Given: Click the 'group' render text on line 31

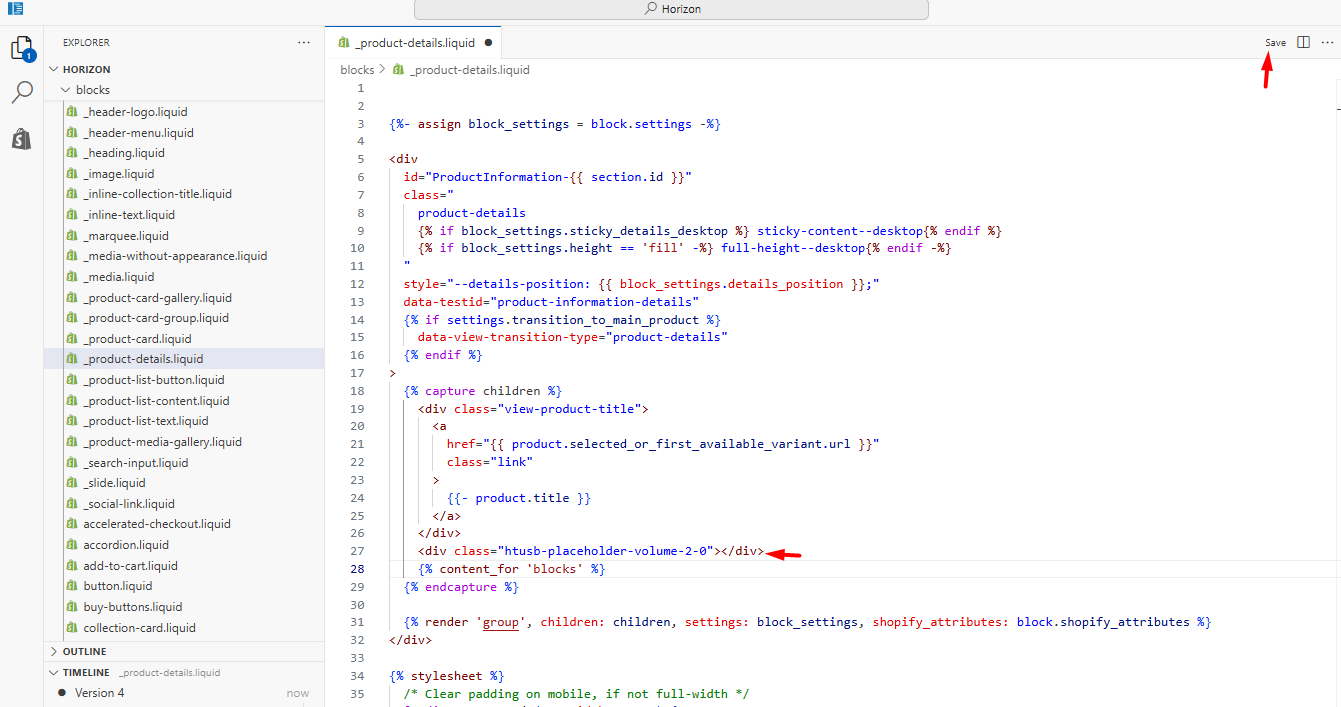Looking at the screenshot, I should click(x=501, y=622).
